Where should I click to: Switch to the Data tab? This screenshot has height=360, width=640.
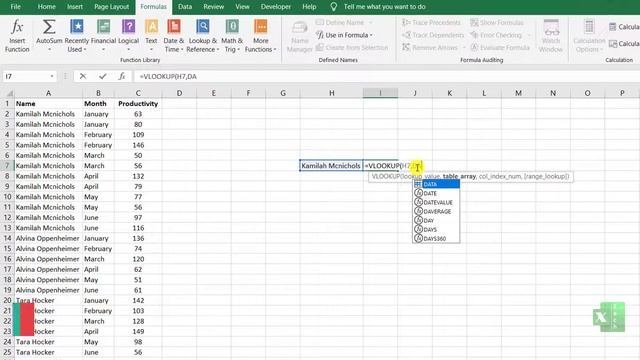185,7
